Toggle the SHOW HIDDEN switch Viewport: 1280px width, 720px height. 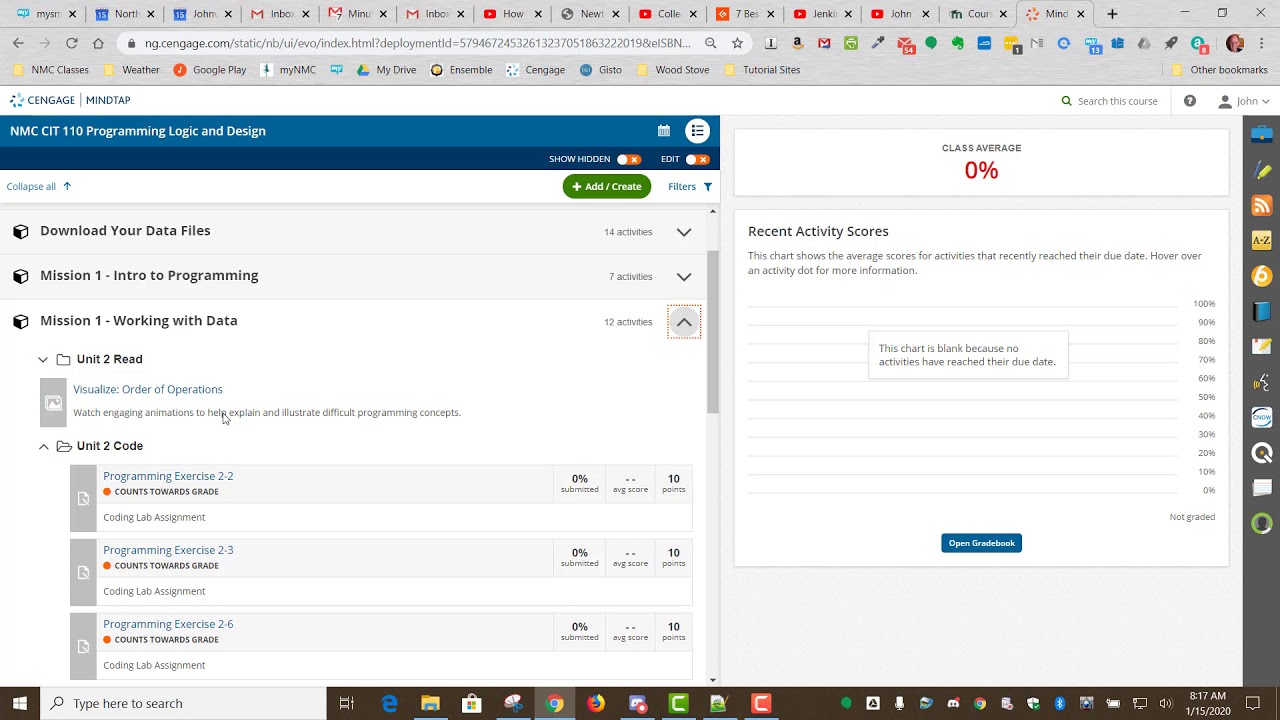(628, 159)
